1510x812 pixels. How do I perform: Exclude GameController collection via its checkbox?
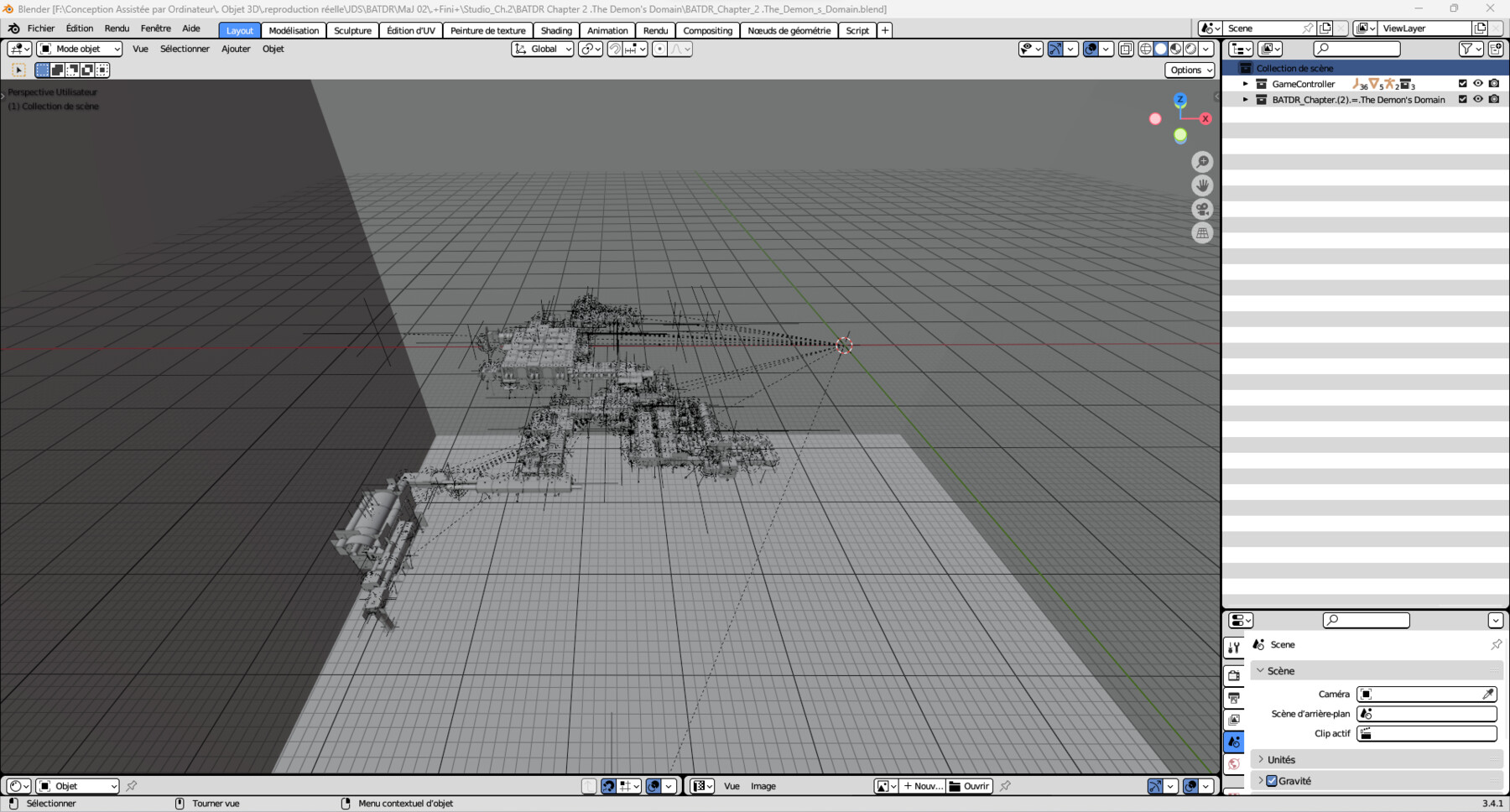point(1463,84)
